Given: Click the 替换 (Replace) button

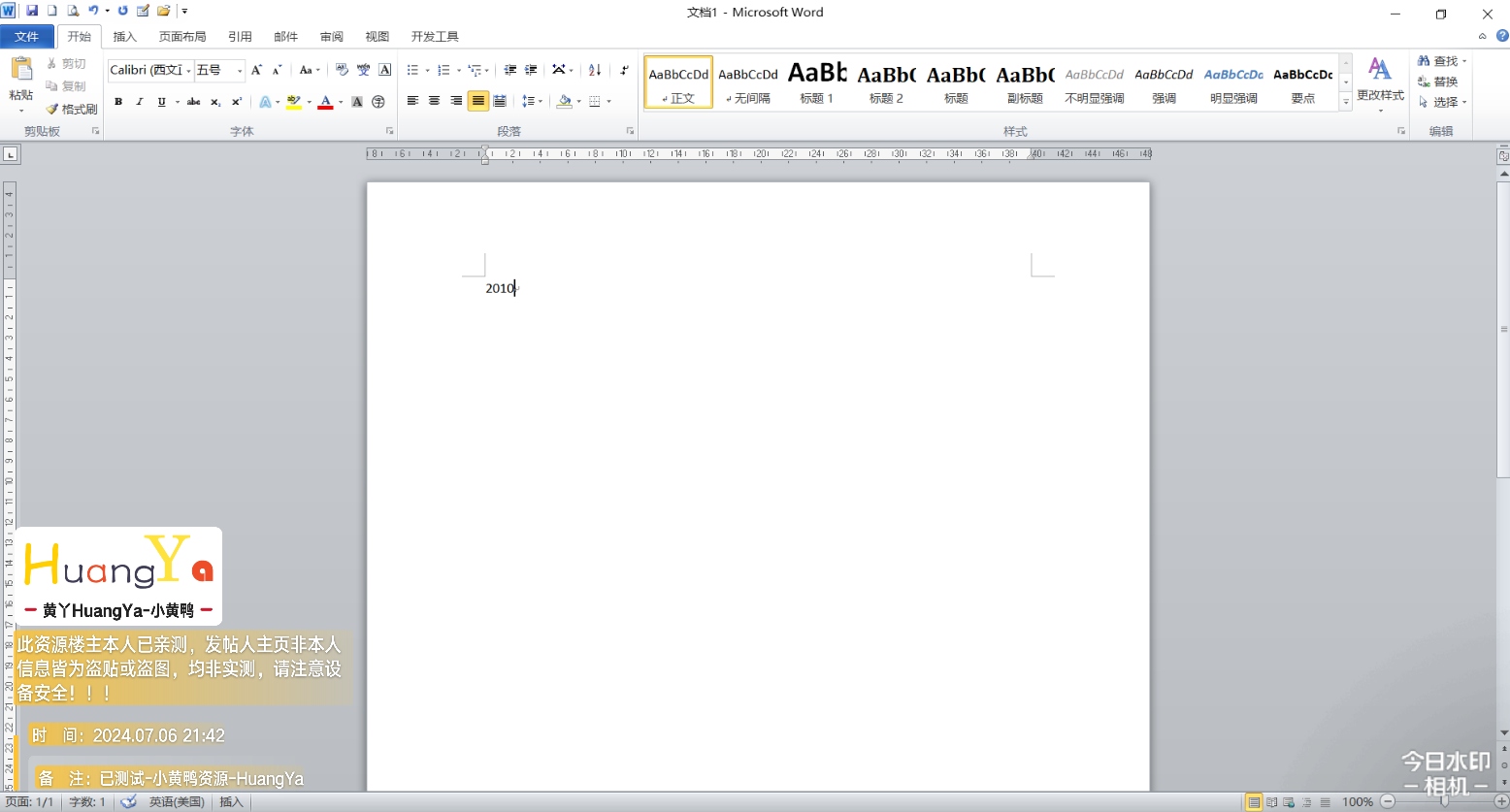Looking at the screenshot, I should pos(1437,81).
